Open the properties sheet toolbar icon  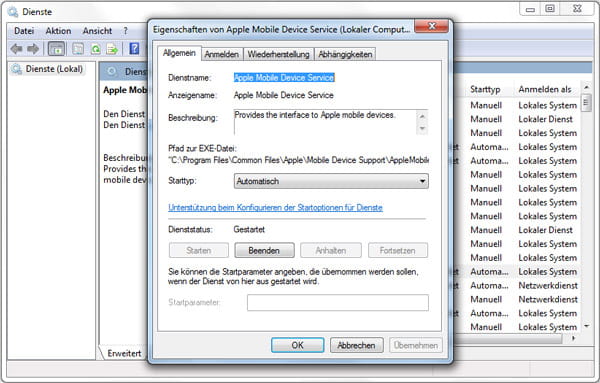click(78, 49)
